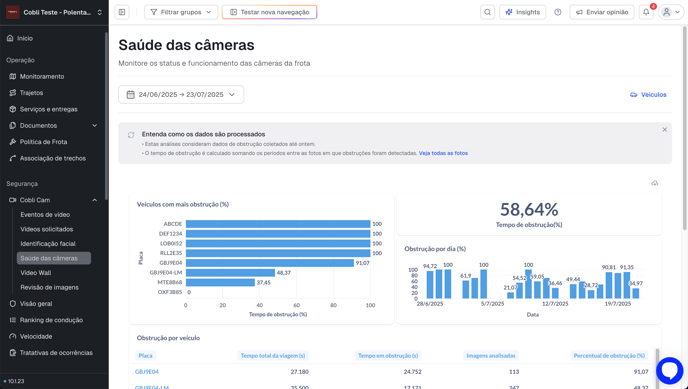This screenshot has width=688, height=389.
Task: Click value 24.752 in table
Action: (x=412, y=372)
